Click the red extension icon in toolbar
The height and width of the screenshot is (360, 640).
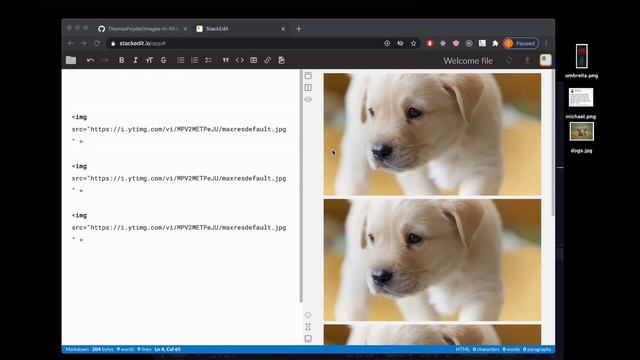429,43
